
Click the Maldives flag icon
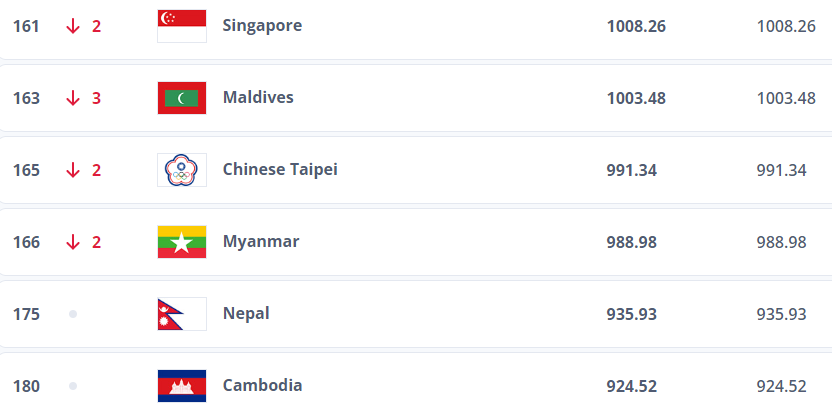coord(182,98)
